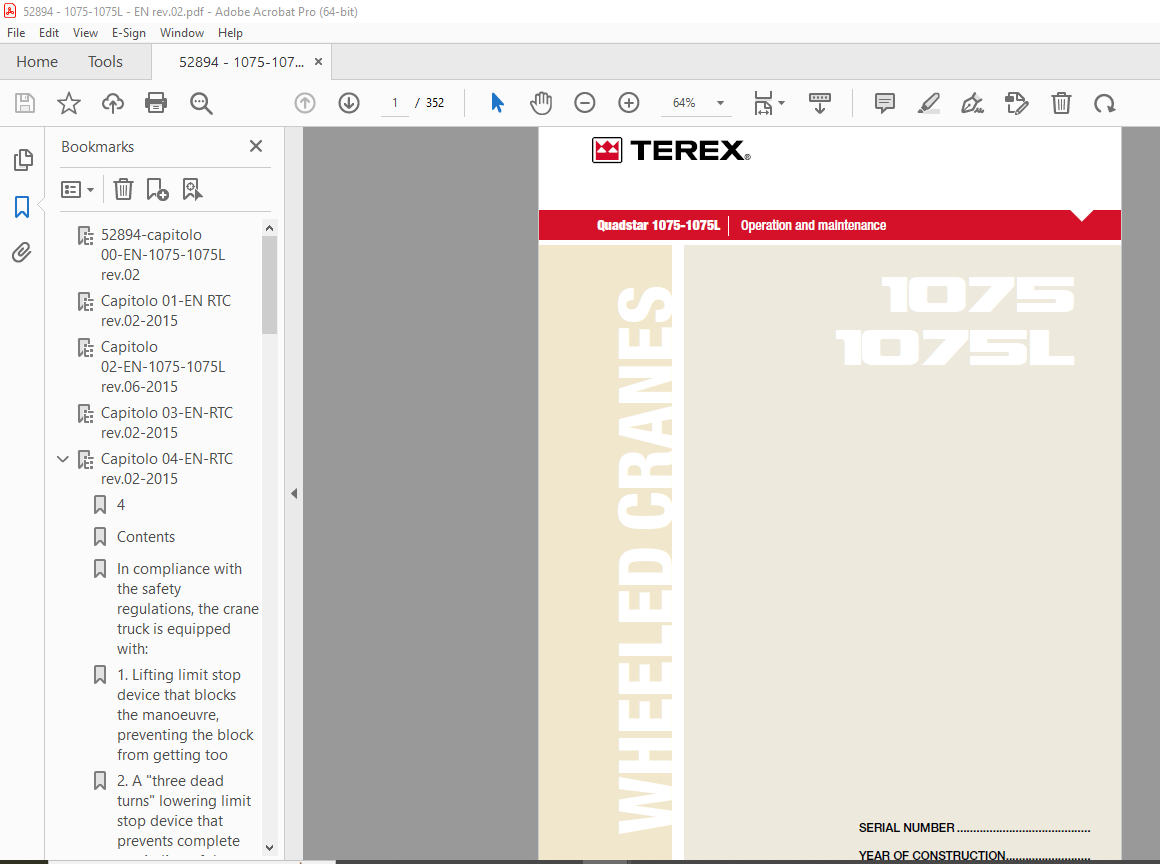Viewport: 1160px width, 864px height.
Task: Select the Highlight text pen tool
Action: pos(928,103)
